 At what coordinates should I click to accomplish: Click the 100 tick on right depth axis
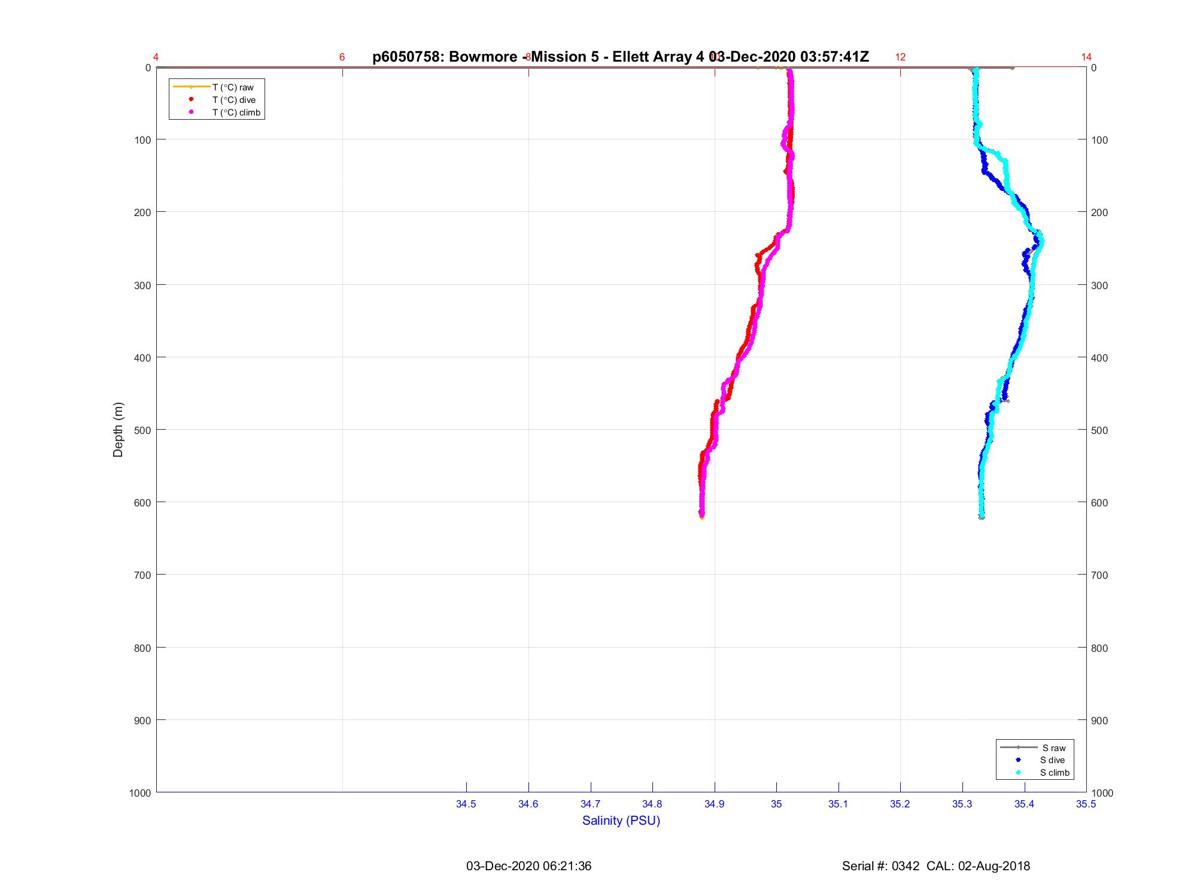[1100, 140]
